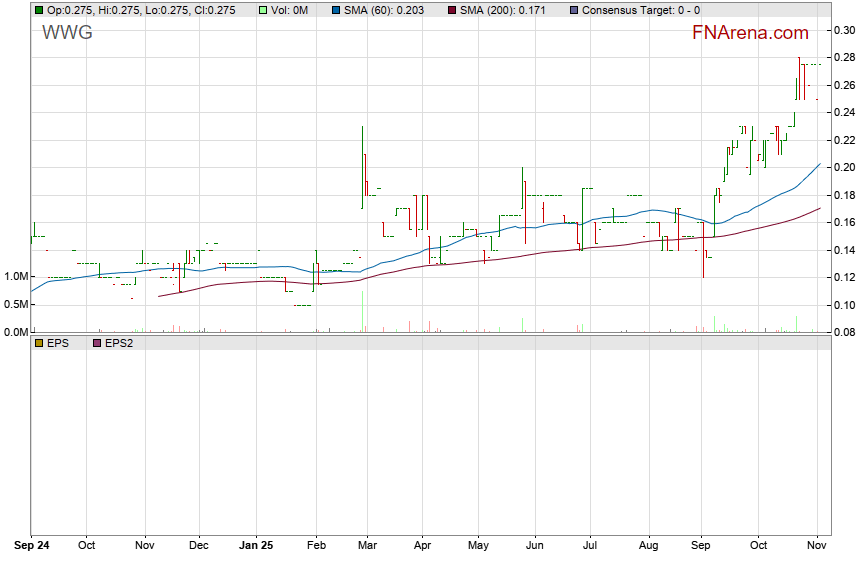Click the dark red SMA (200) legend swatch

[x=451, y=10]
